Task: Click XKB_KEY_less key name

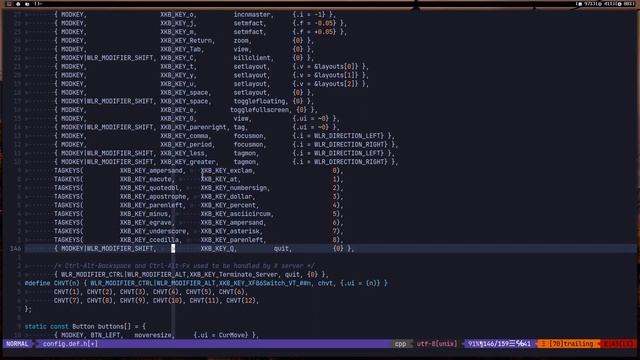Action: 183,153
